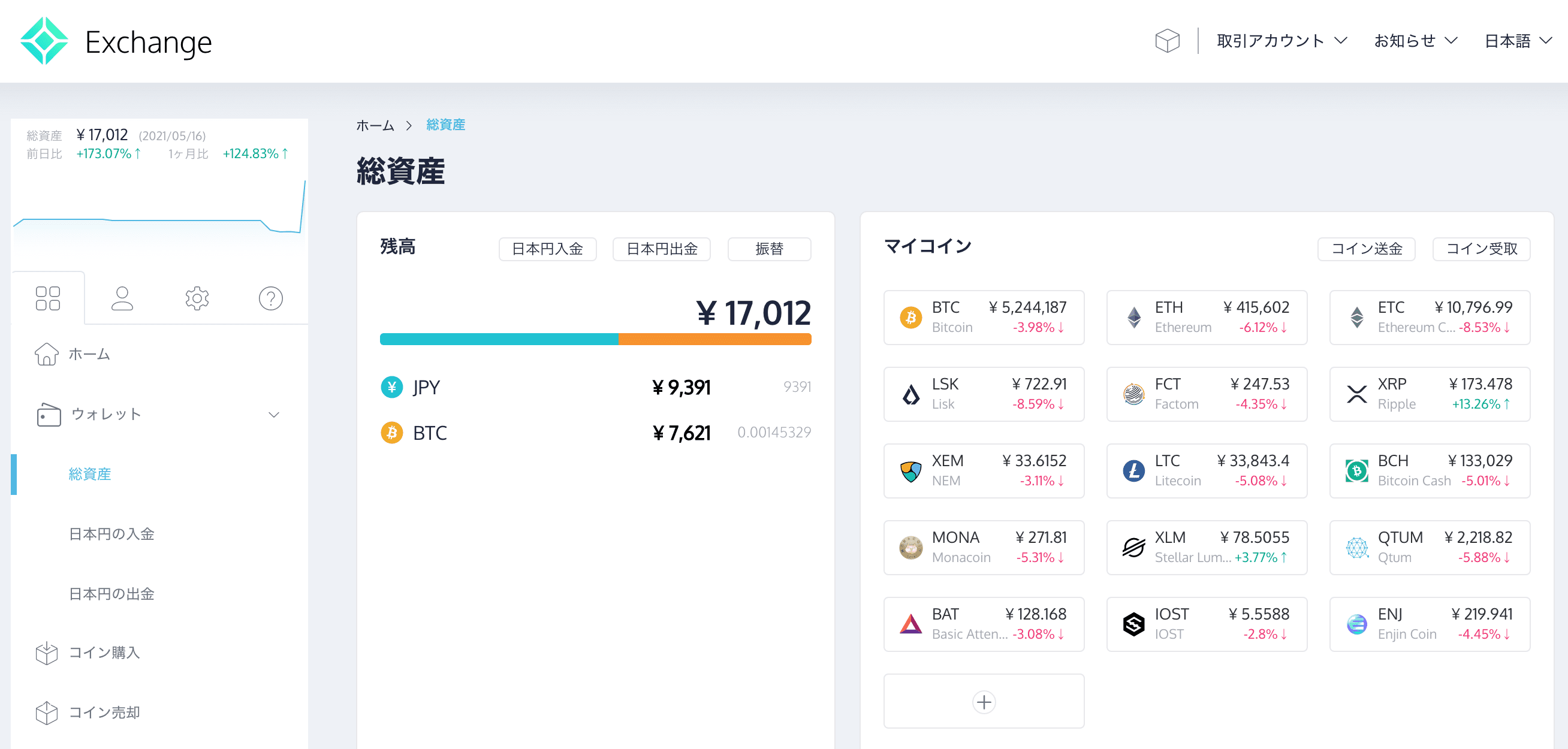1568x749 pixels.
Task: Select 総資産 in the sidebar navigation
Action: click(89, 475)
